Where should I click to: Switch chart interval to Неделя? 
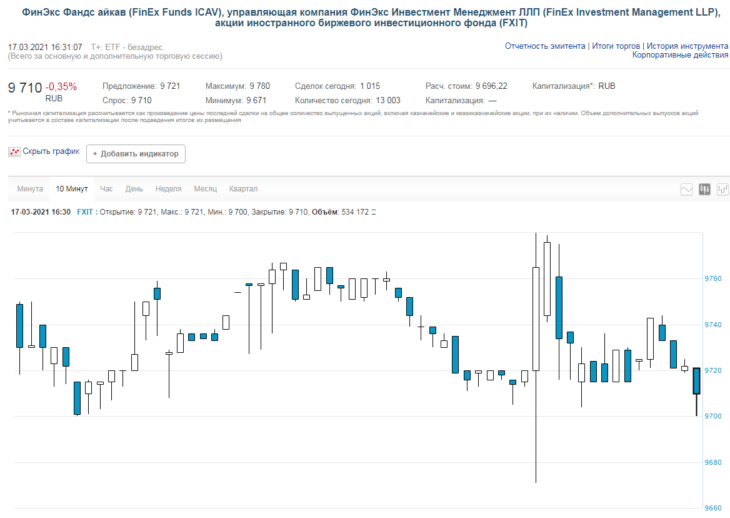(168, 189)
